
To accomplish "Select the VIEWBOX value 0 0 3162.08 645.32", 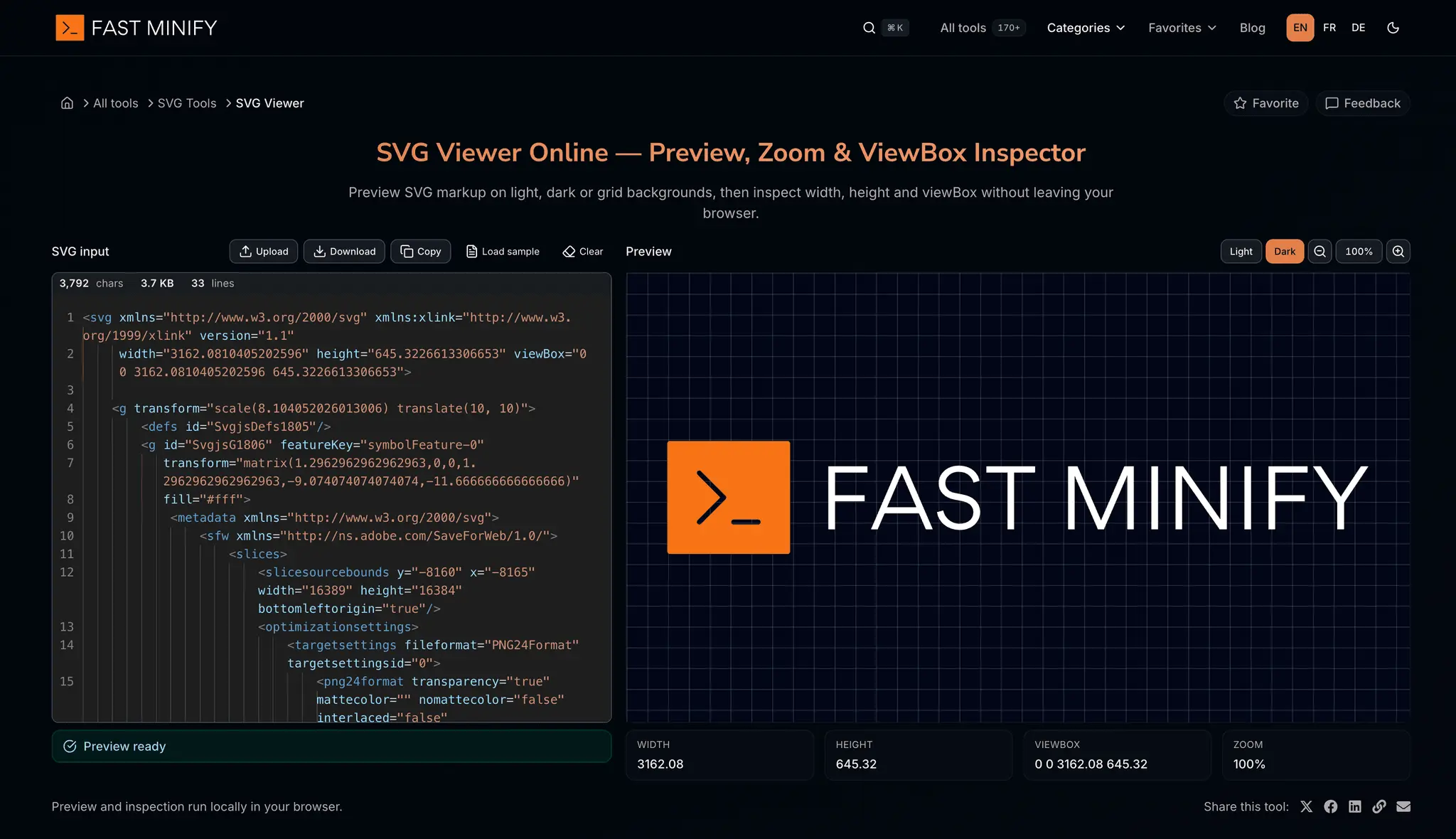I will (x=1091, y=764).
